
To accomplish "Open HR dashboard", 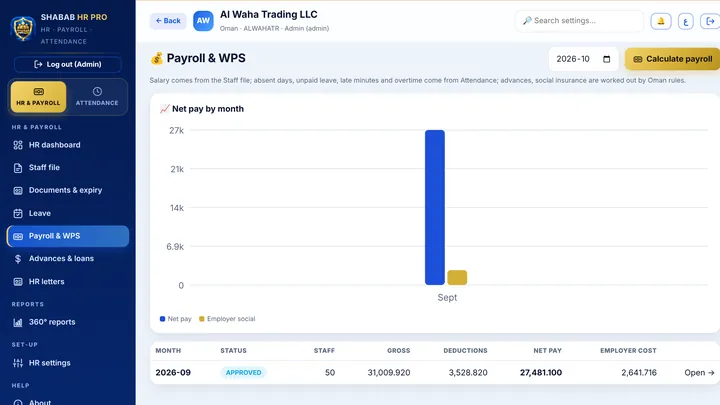I will click(68, 145).
